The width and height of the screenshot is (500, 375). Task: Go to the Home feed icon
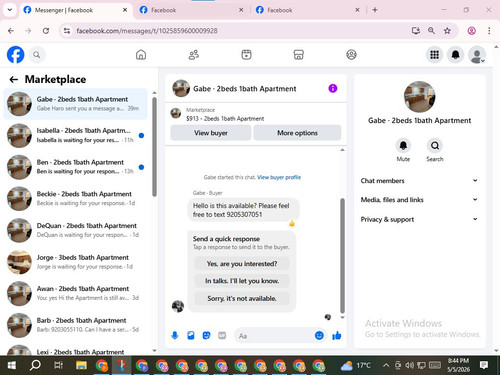click(x=141, y=55)
